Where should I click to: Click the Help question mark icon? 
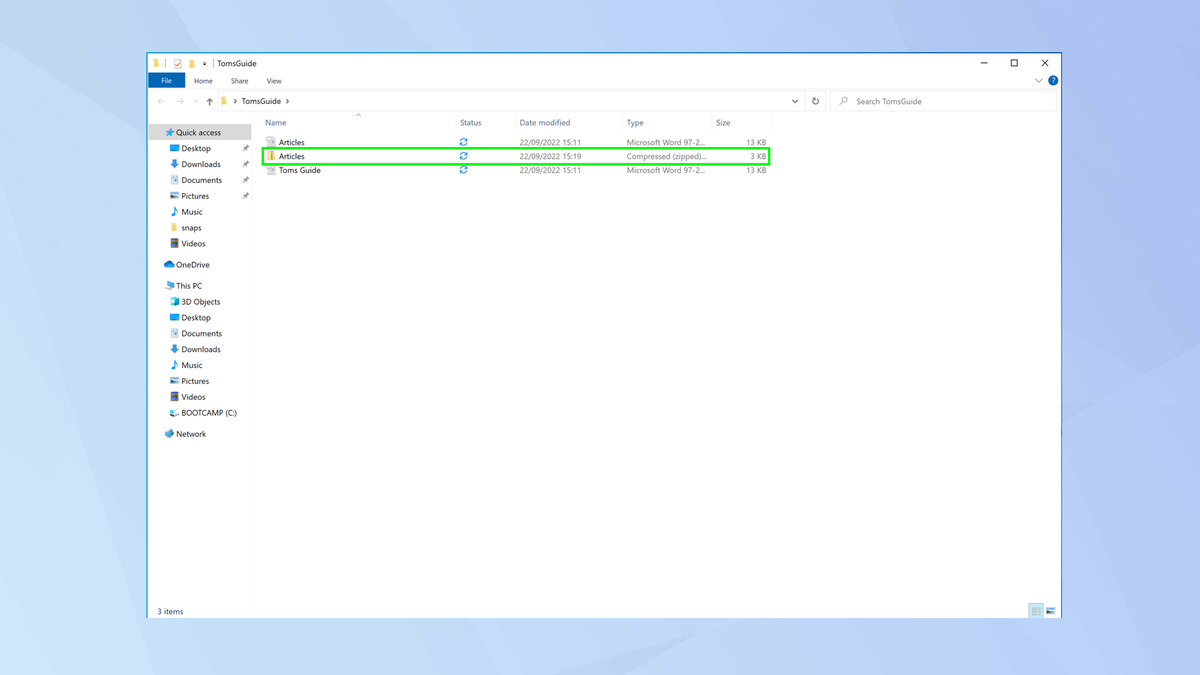(x=1052, y=81)
